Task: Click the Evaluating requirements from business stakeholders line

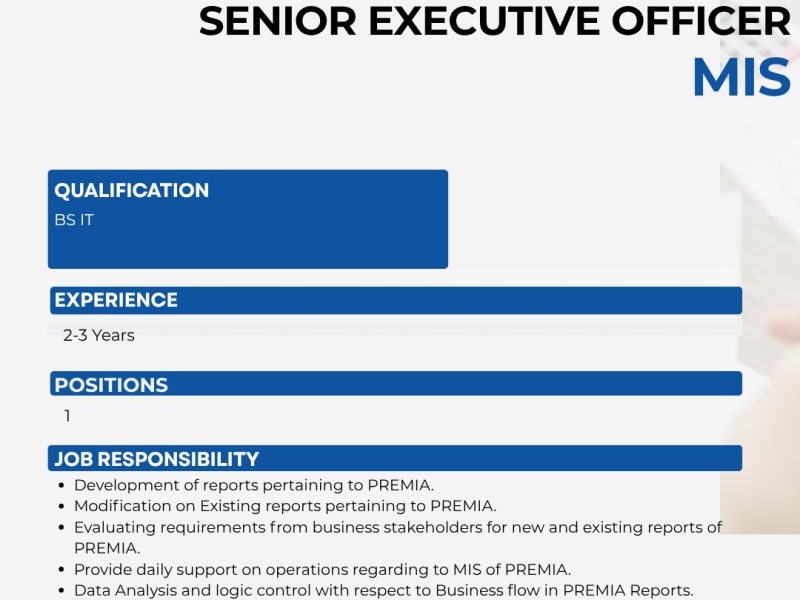Action: 398,527
